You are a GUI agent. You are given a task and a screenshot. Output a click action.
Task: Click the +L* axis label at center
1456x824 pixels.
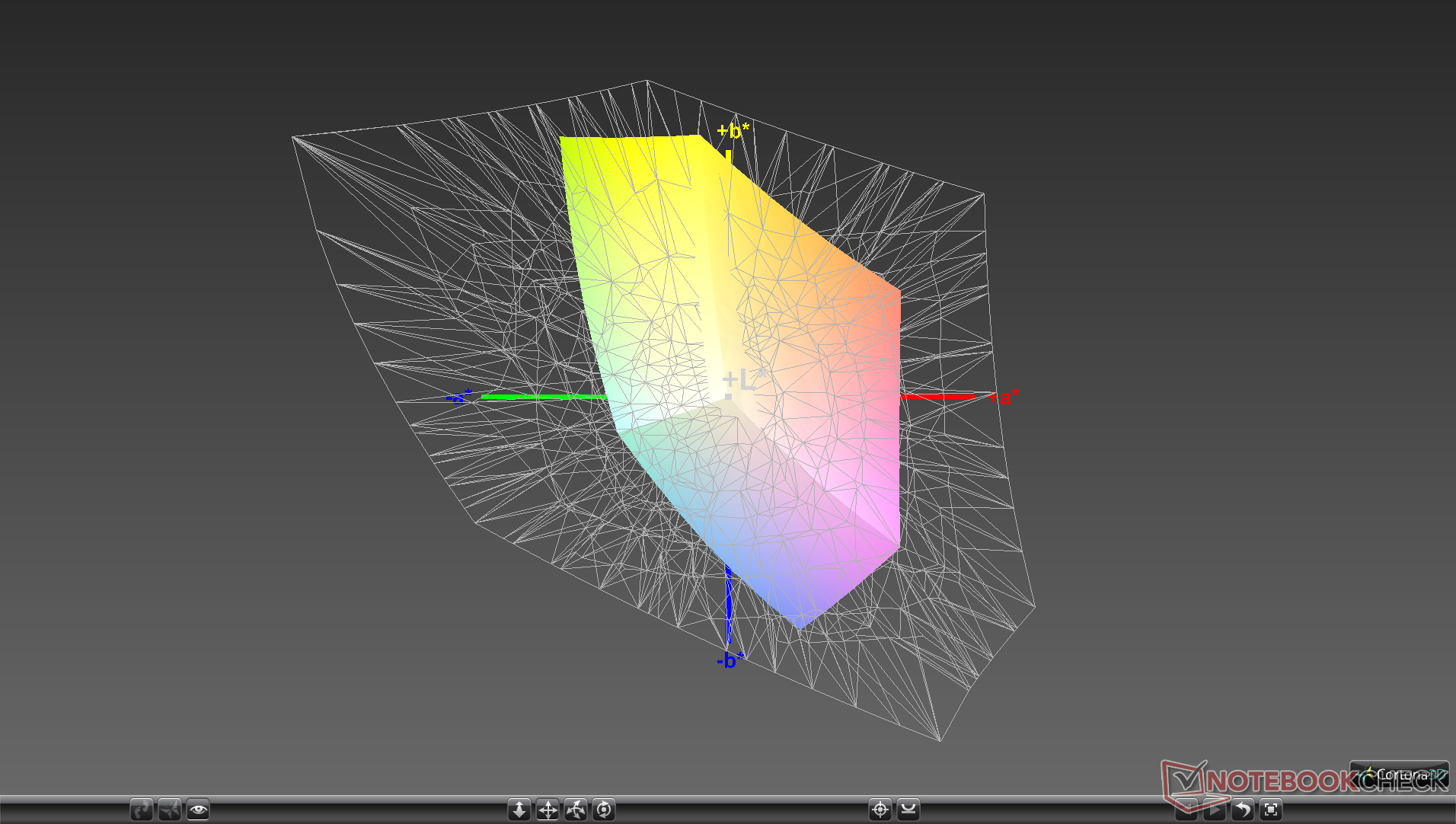[x=744, y=379]
